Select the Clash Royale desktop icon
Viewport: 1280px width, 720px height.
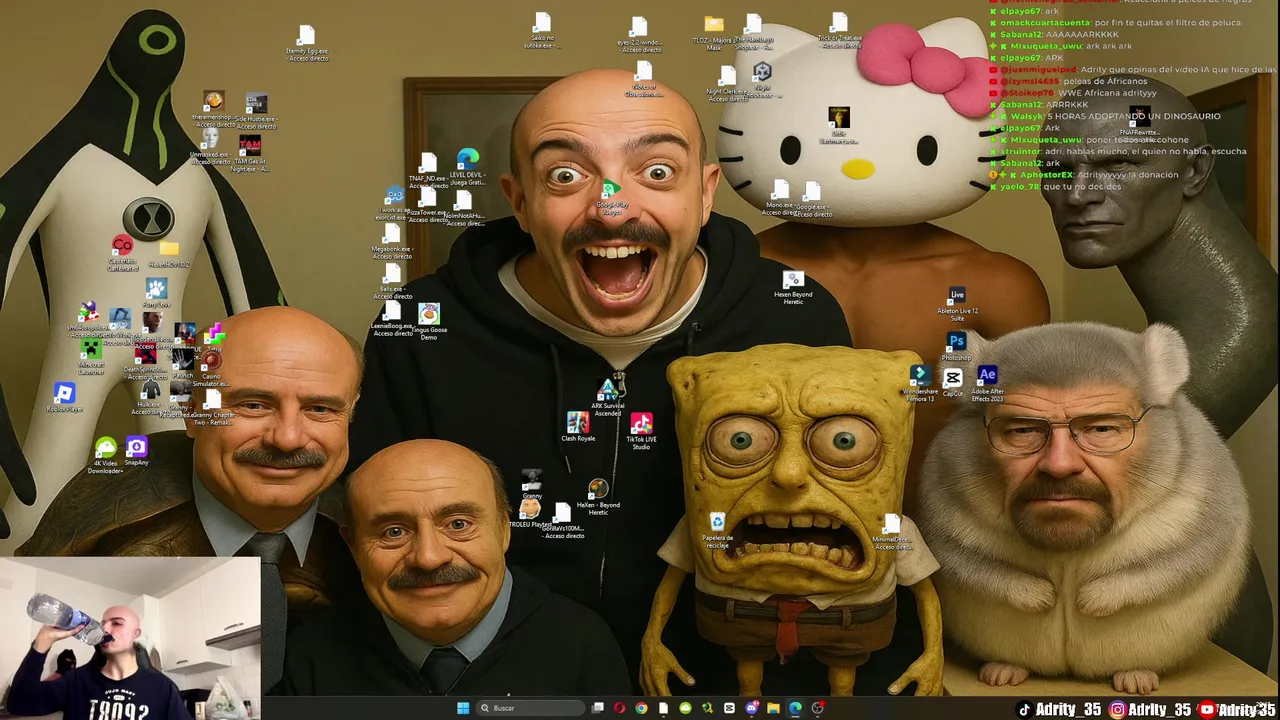[x=578, y=423]
